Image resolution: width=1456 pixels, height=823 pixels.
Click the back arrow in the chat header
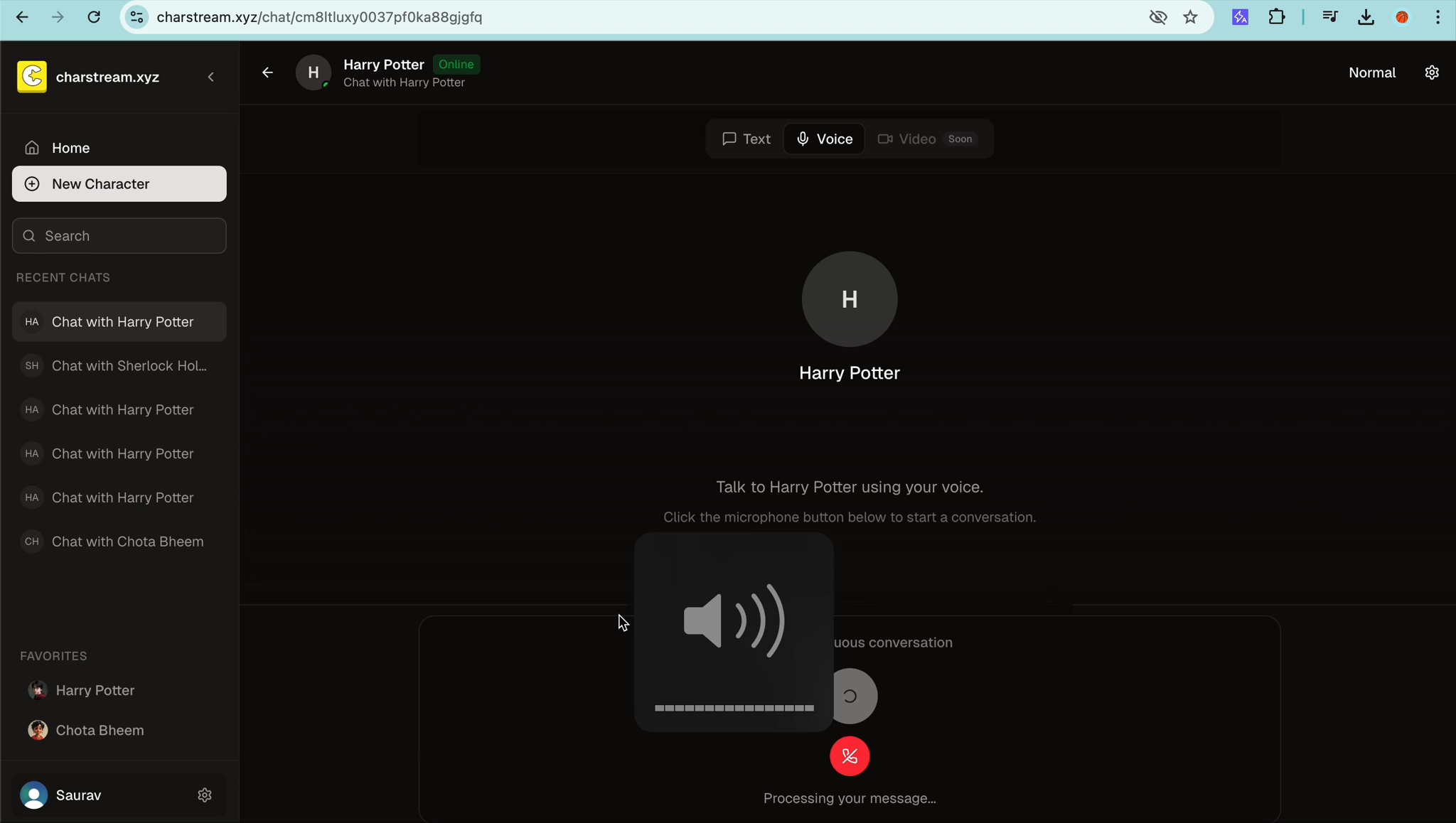pos(267,72)
